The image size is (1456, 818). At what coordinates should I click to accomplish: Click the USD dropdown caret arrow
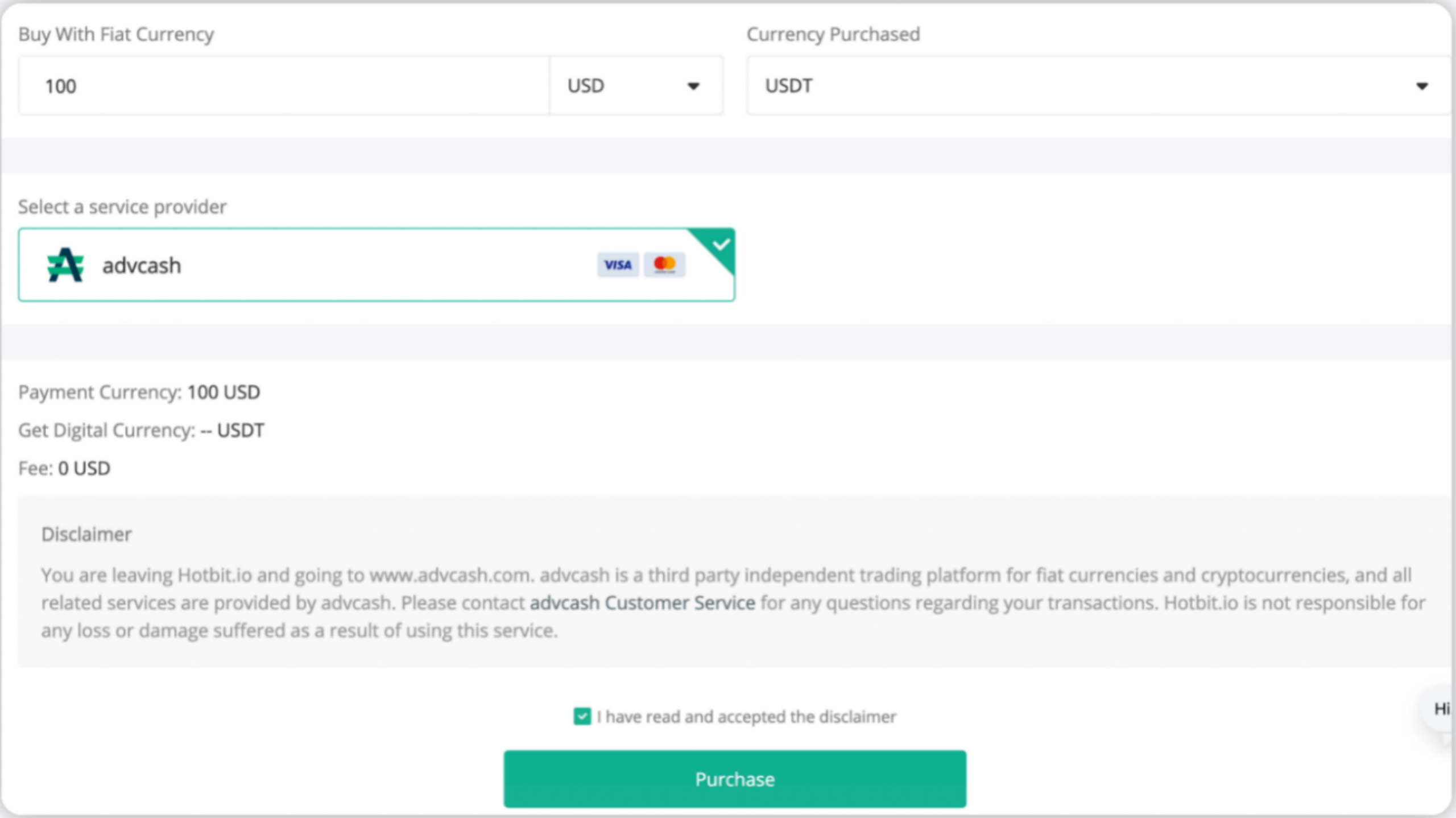[693, 86]
